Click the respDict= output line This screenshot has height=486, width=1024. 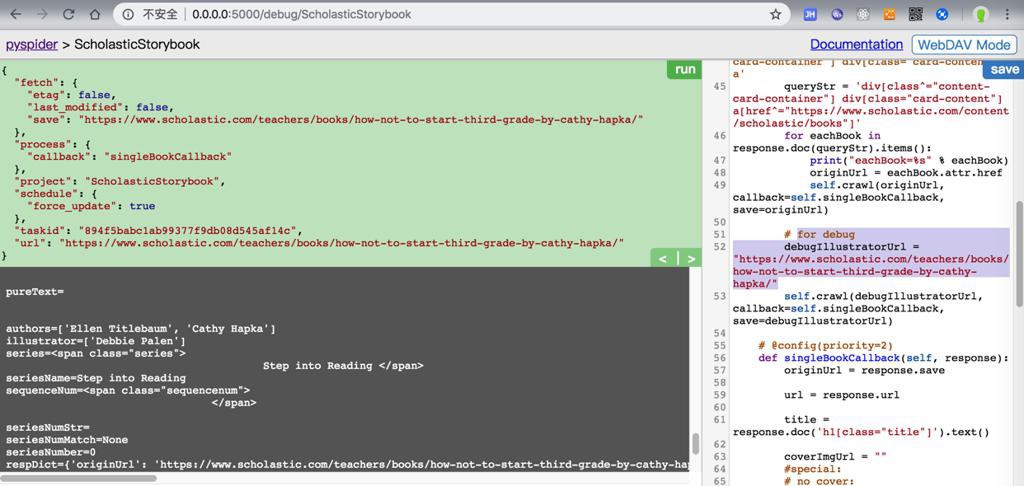[347, 464]
